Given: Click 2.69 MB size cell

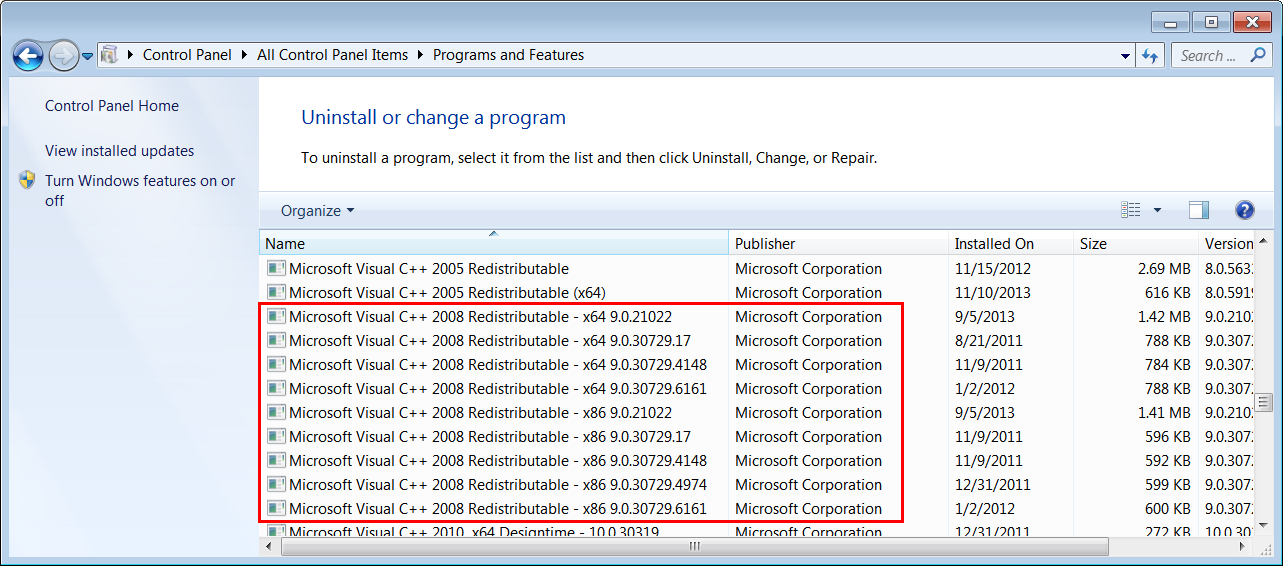Looking at the screenshot, I should tap(1164, 269).
